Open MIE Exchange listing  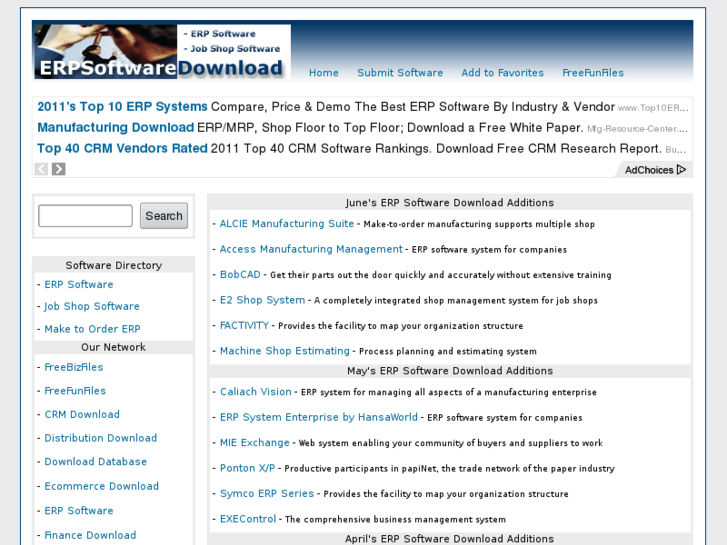255,443
